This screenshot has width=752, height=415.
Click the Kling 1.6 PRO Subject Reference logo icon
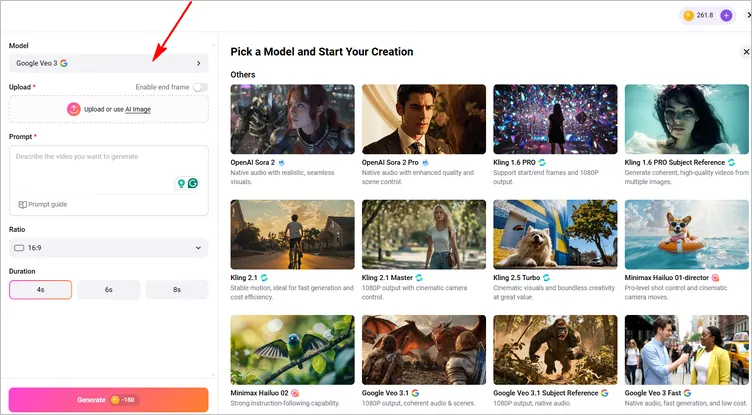click(731, 163)
